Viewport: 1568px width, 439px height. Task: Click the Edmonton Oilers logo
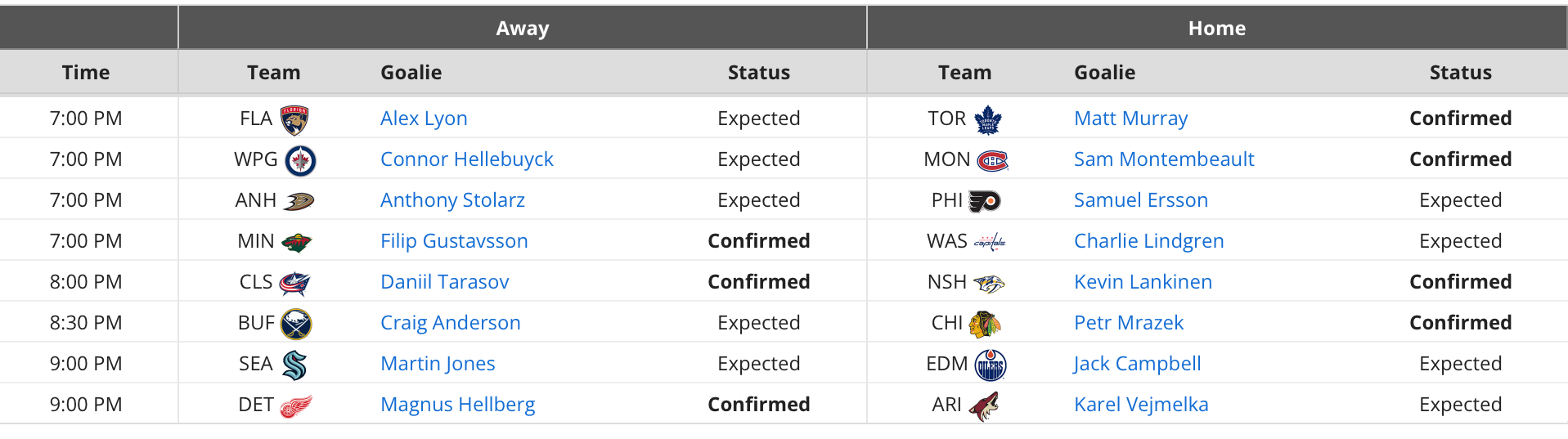tap(991, 365)
